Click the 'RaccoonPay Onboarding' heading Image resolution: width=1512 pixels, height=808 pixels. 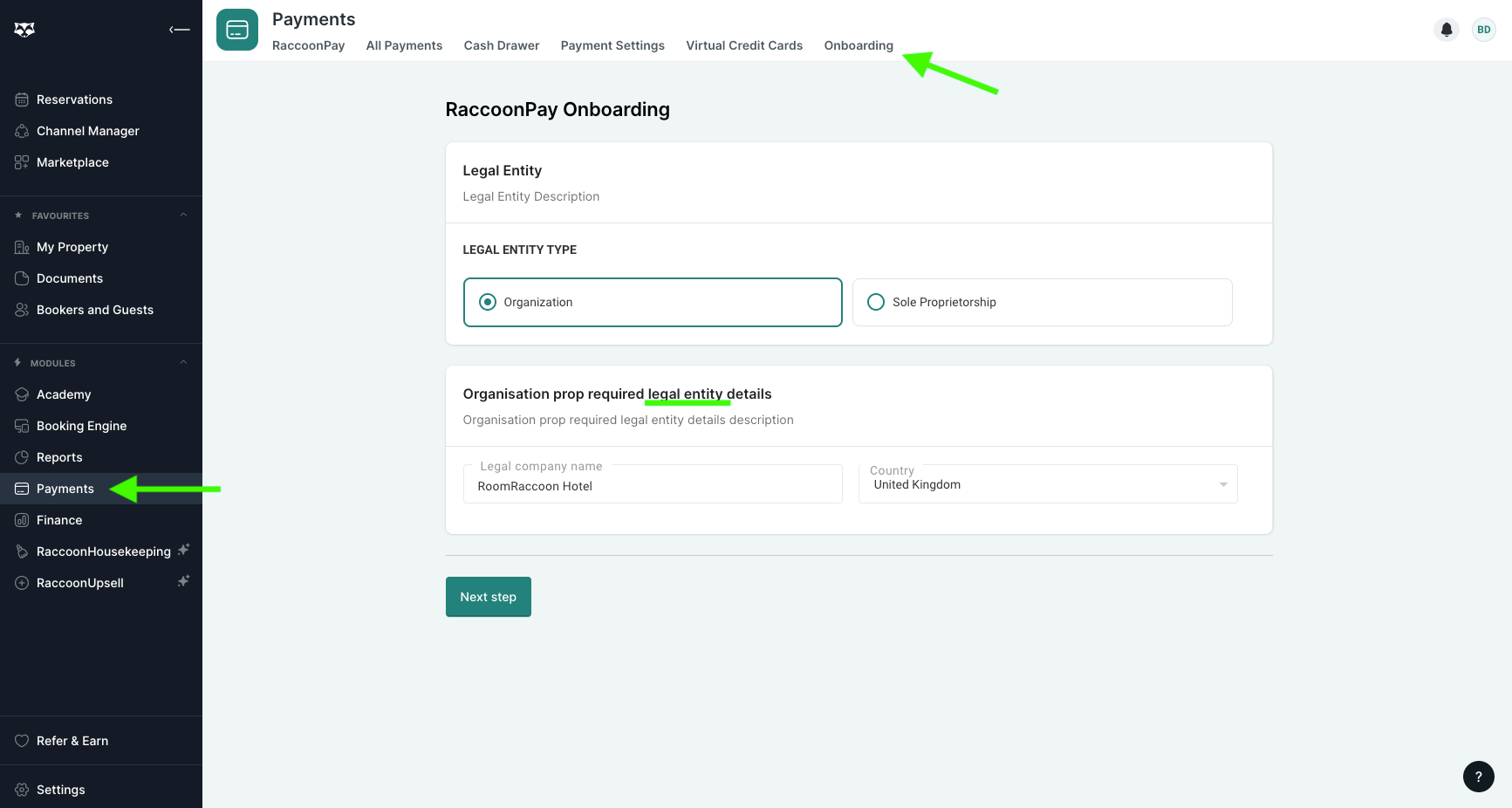(x=558, y=109)
